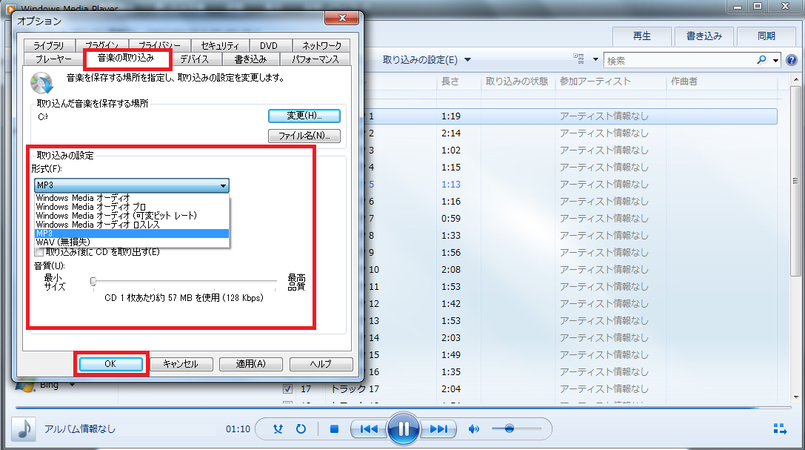Viewport: 805px width, 450px height.
Task: Open the パフォーマンス options tab
Action: click(x=315, y=59)
